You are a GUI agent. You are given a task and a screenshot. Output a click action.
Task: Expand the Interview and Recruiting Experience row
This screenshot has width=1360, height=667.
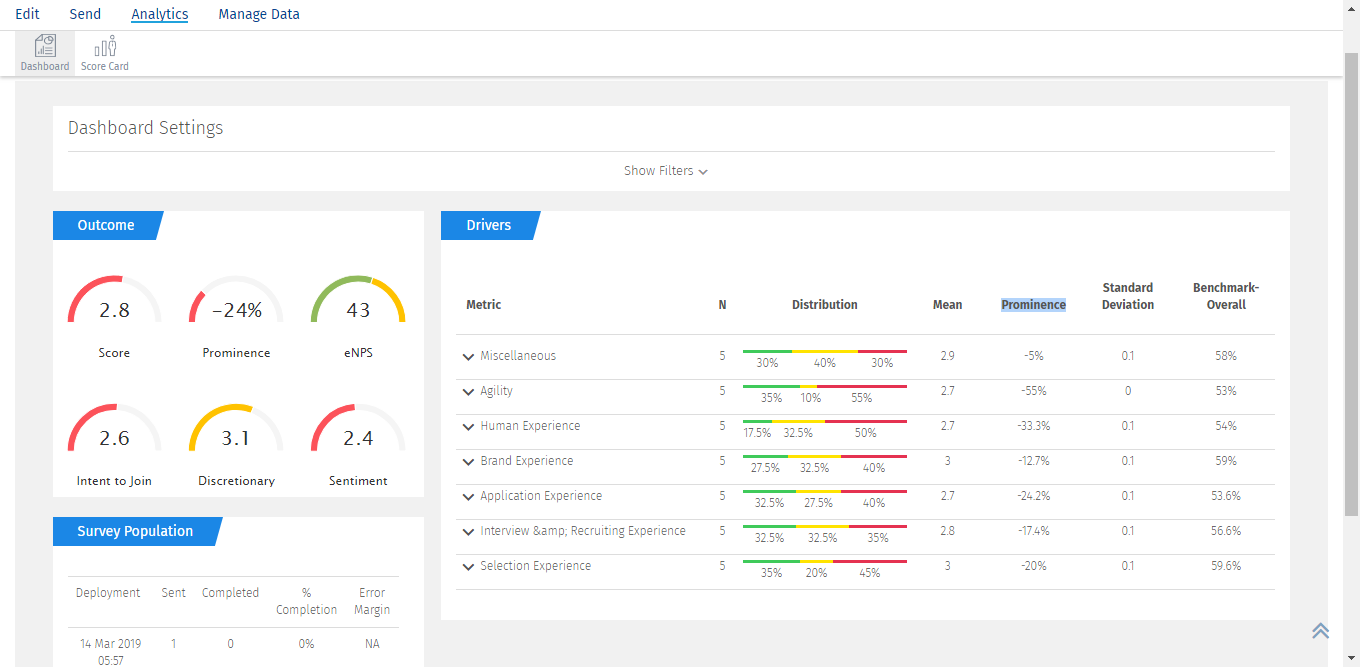468,531
